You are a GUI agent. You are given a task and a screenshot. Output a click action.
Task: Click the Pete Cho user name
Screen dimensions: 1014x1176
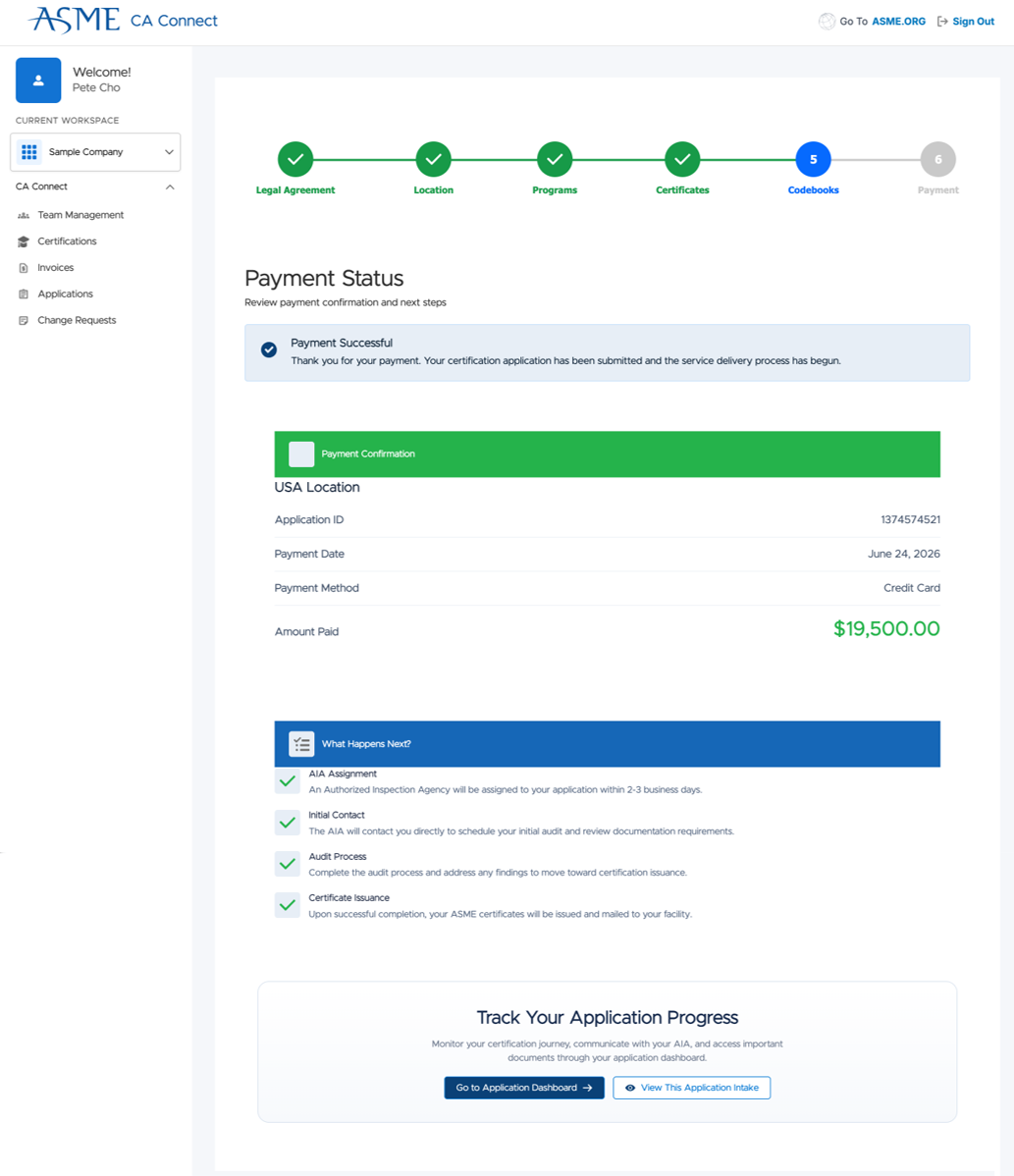click(x=96, y=87)
